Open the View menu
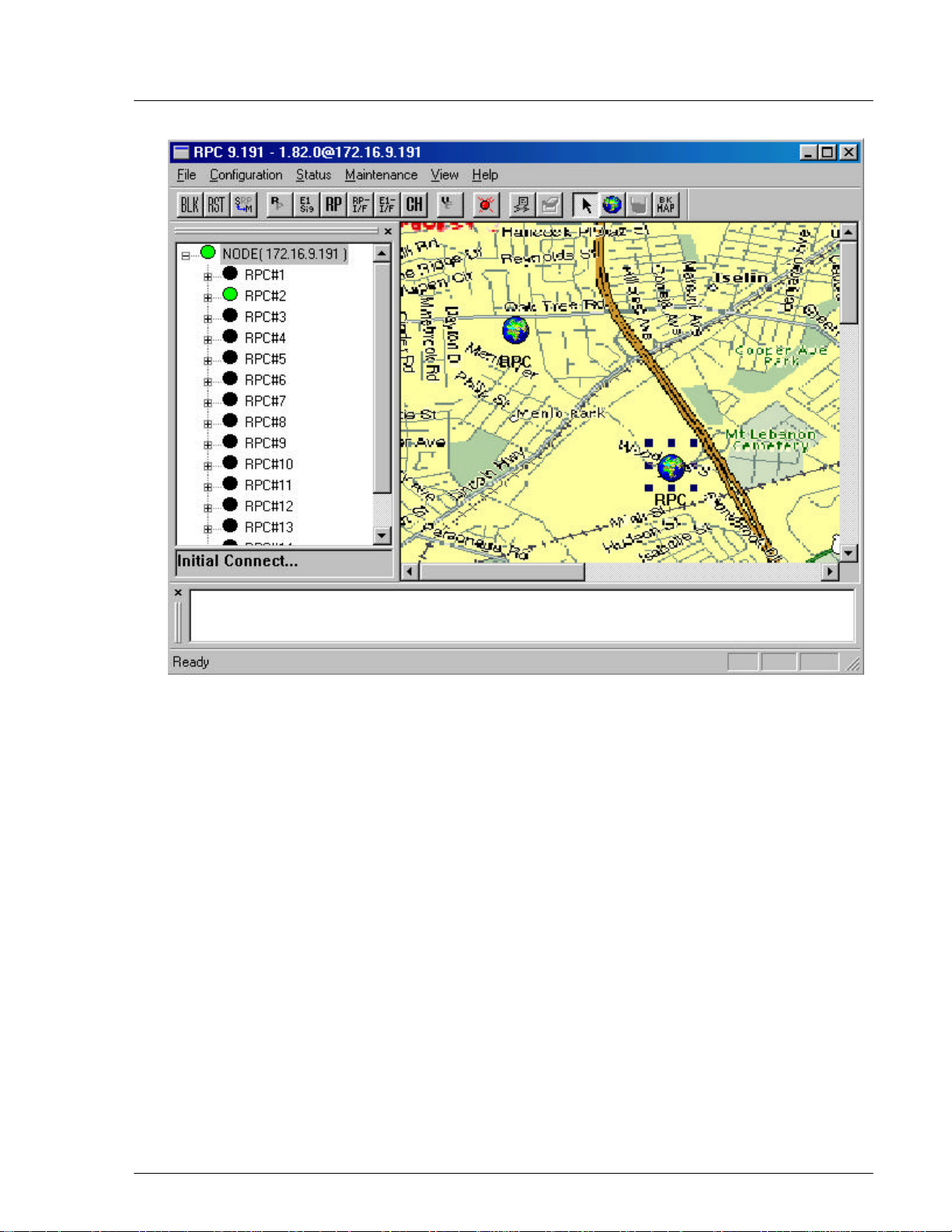Screen dimensions: 952x1232 click(445, 175)
